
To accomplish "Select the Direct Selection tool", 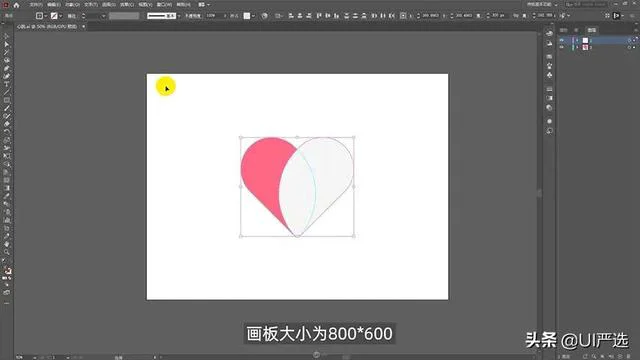I will click(7, 44).
